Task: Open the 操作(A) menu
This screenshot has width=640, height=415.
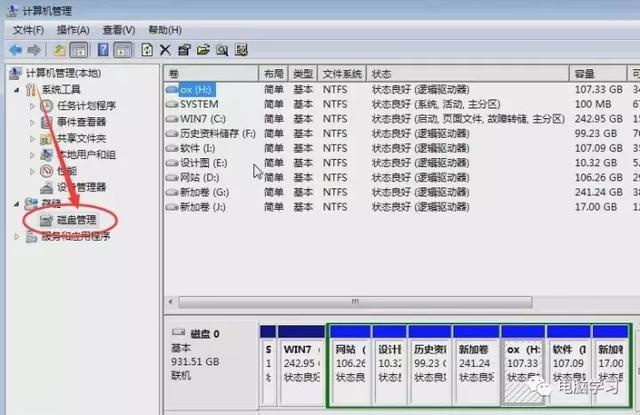Action: (73, 30)
